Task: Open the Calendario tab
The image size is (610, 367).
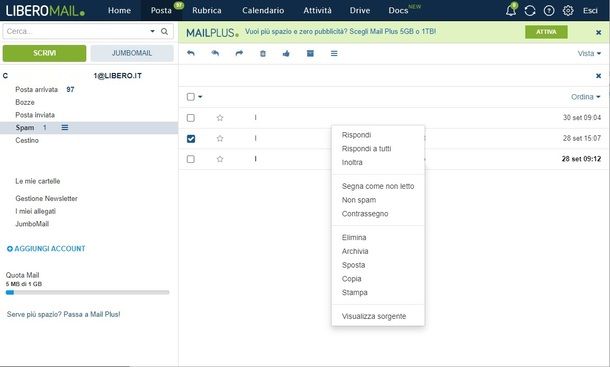Action: [x=263, y=11]
